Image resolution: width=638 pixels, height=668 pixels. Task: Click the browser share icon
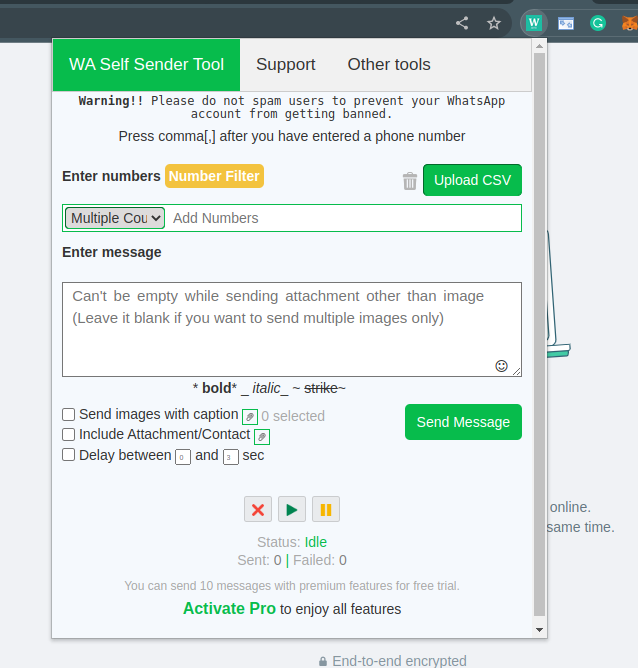(462, 23)
